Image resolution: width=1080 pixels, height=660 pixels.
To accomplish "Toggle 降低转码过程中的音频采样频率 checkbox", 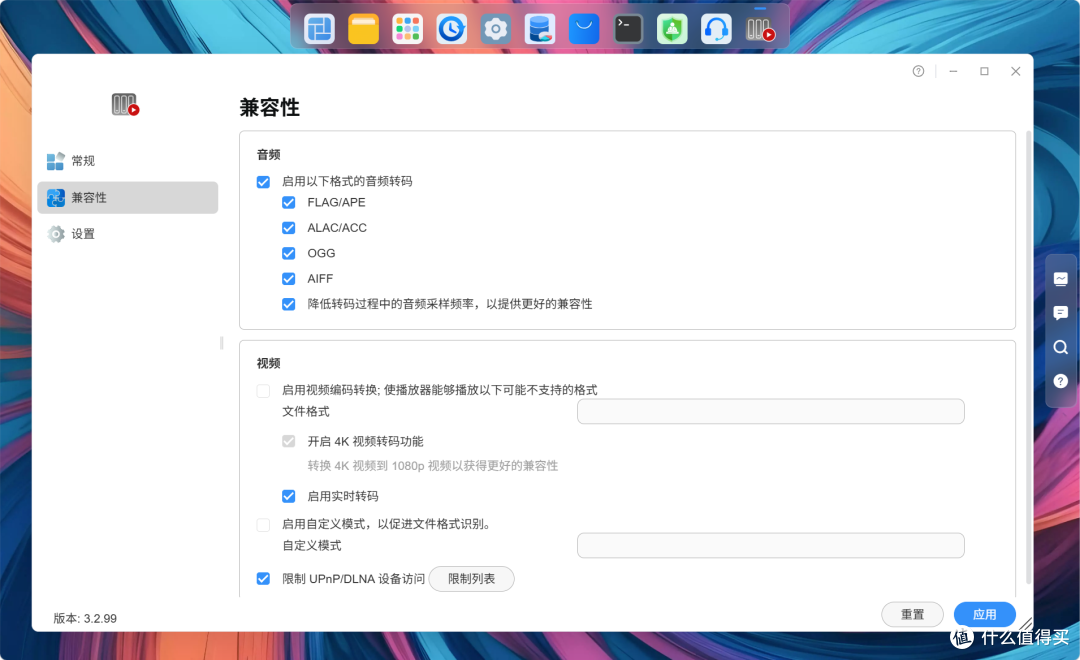I will pyautogui.click(x=289, y=305).
